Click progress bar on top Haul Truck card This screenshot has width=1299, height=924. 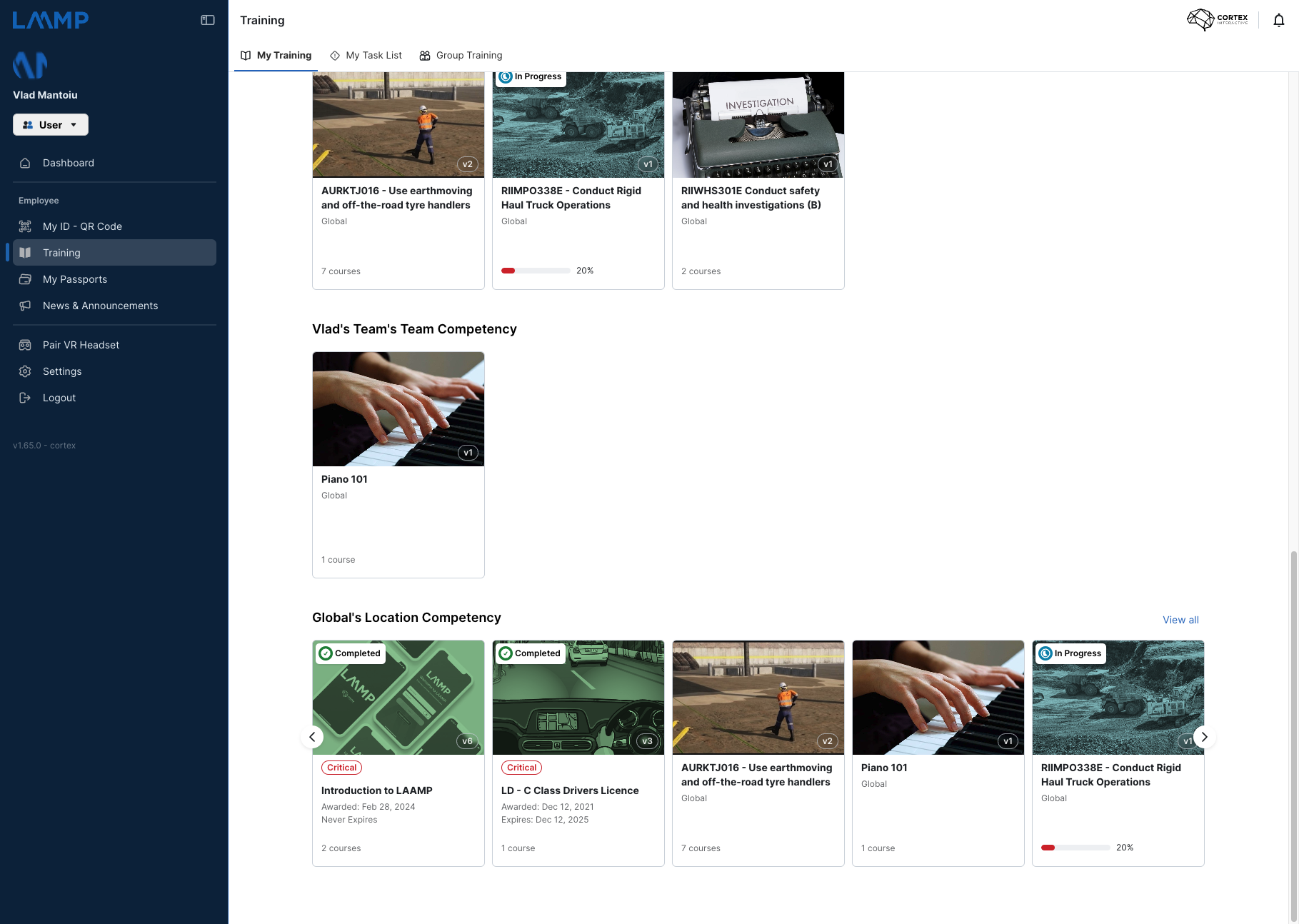point(536,271)
